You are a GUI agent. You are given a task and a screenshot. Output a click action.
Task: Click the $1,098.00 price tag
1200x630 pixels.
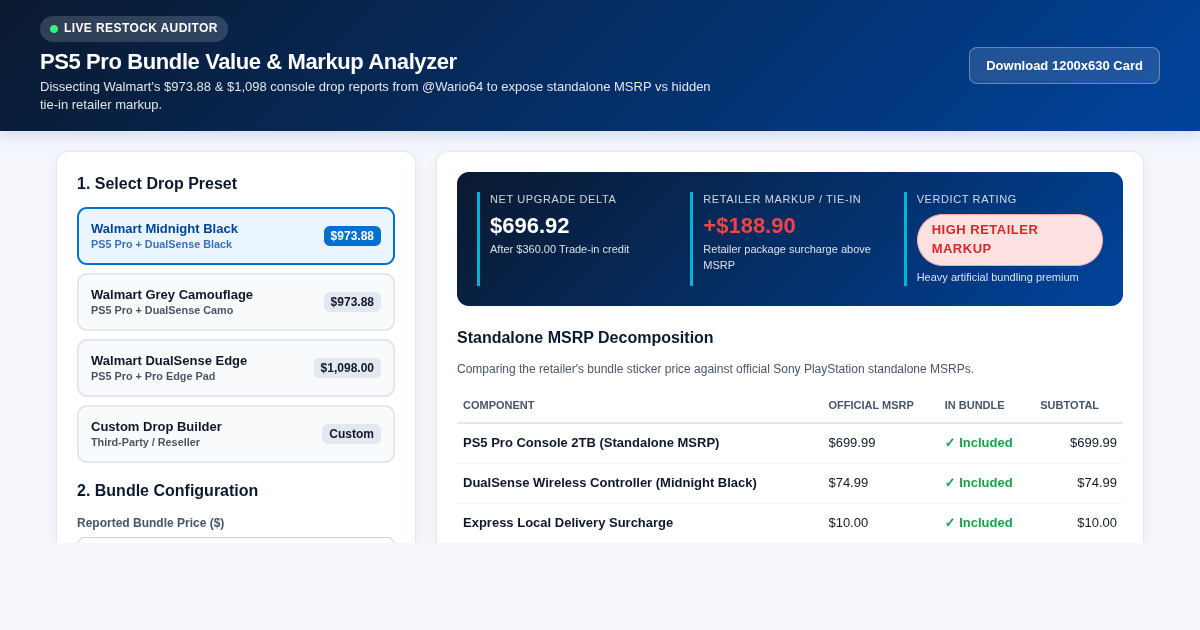347,368
